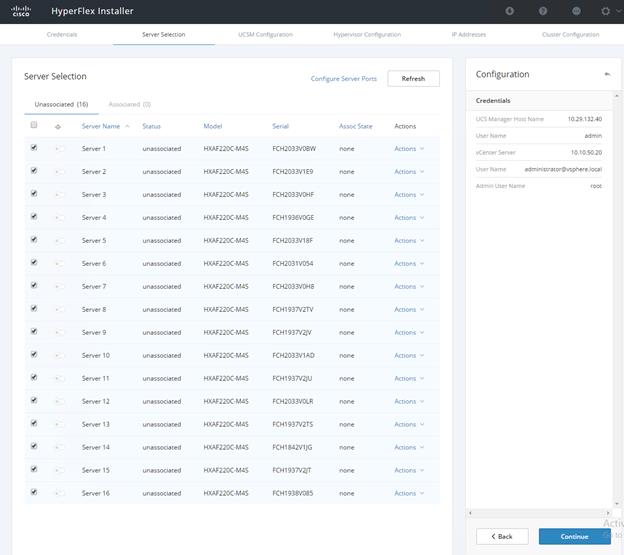Screen dimensions: 624x555
Task: Click small icon beside Server 4 name
Action: pyautogui.click(x=59, y=218)
